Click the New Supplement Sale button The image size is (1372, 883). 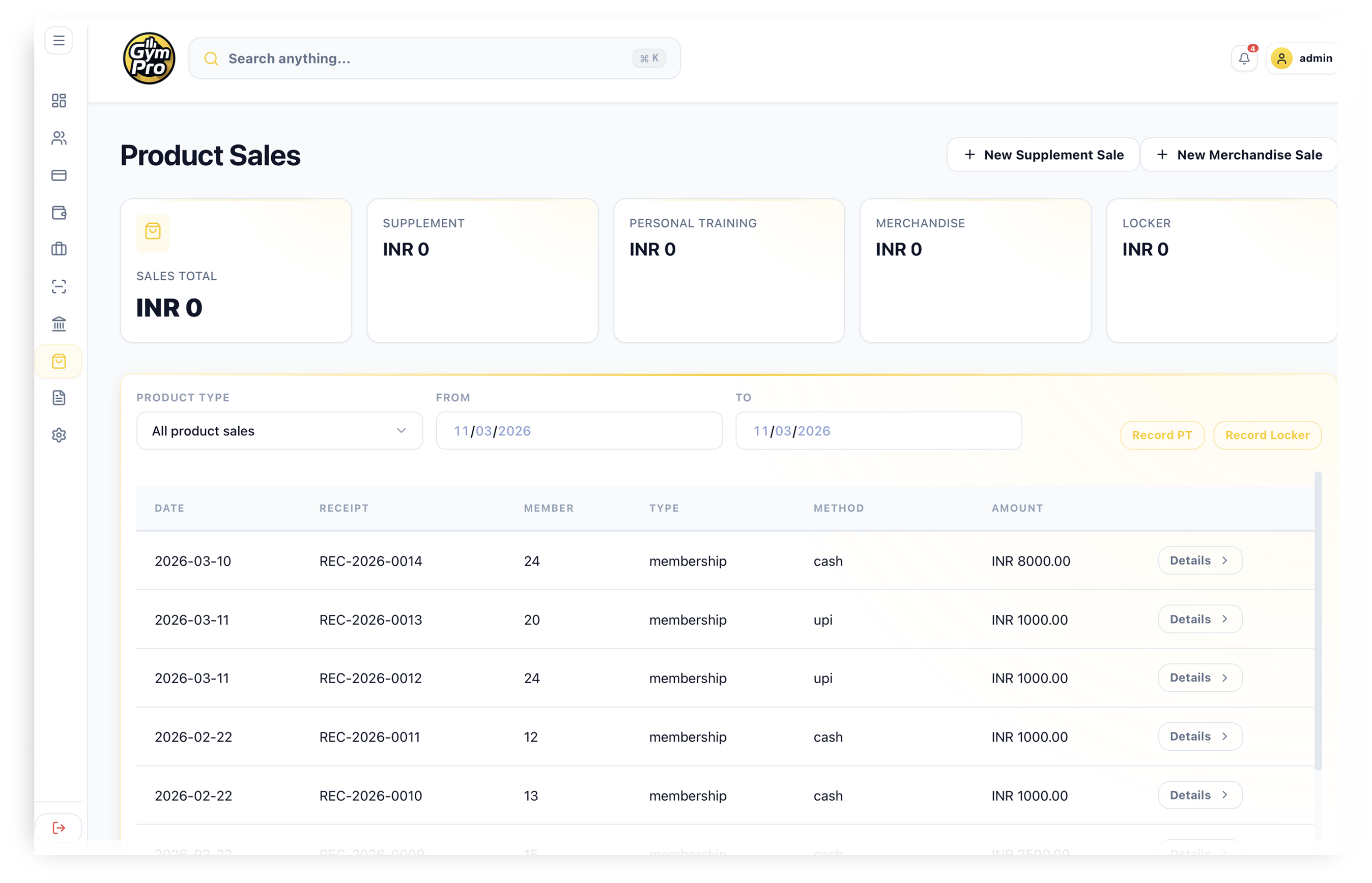[1043, 154]
